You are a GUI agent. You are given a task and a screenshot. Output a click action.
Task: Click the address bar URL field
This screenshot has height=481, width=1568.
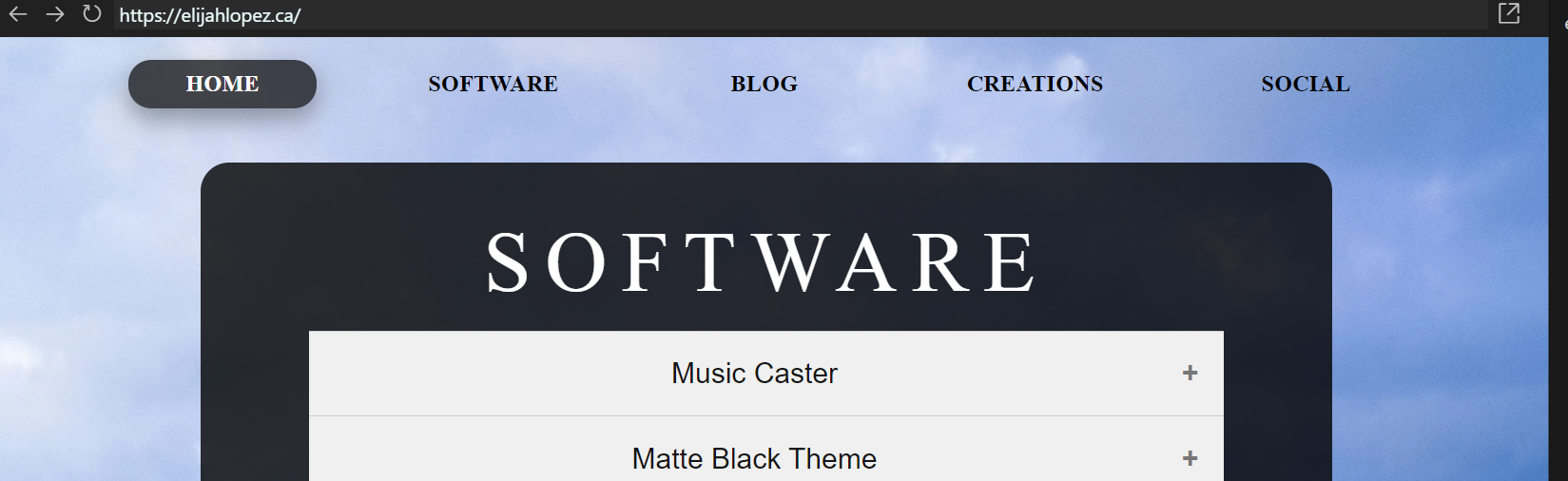801,15
